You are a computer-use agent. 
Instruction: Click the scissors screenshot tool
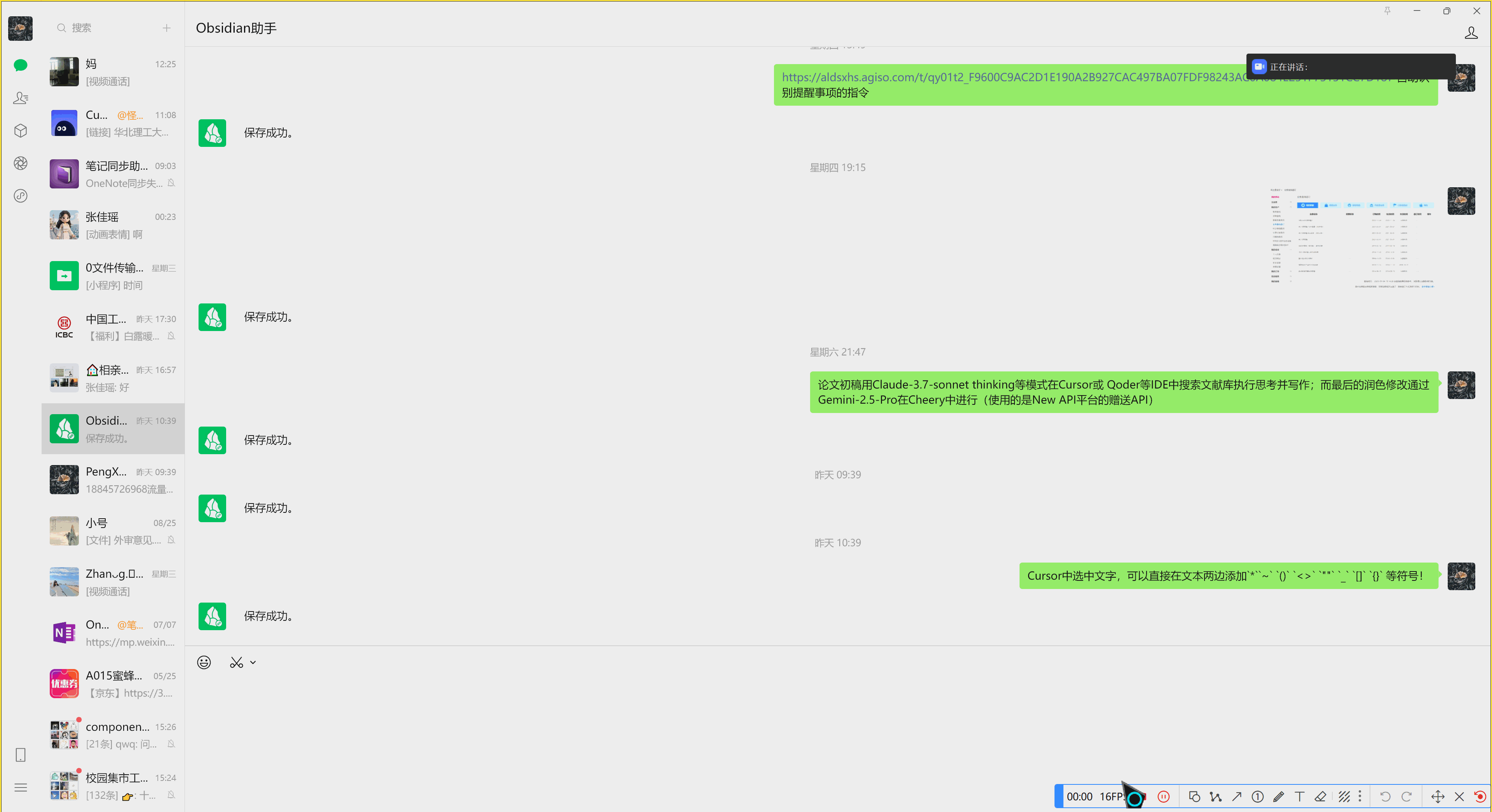236,662
